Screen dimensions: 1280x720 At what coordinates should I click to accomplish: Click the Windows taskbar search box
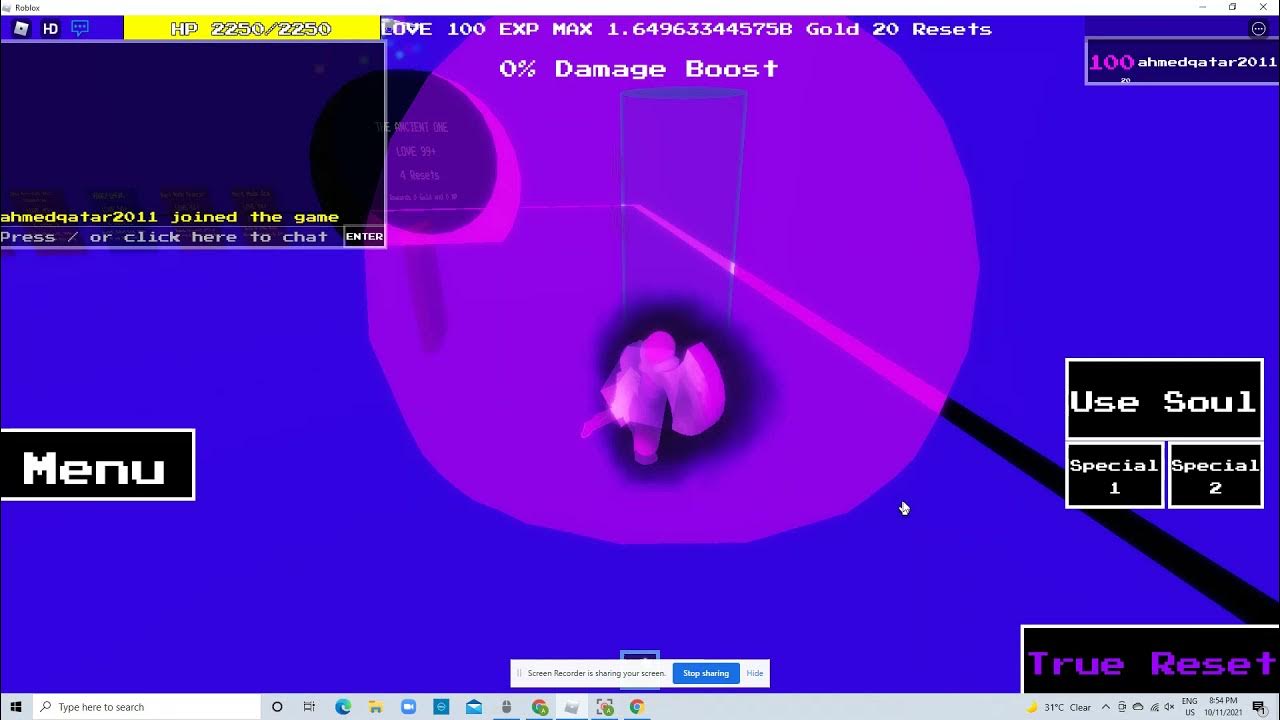pos(146,707)
